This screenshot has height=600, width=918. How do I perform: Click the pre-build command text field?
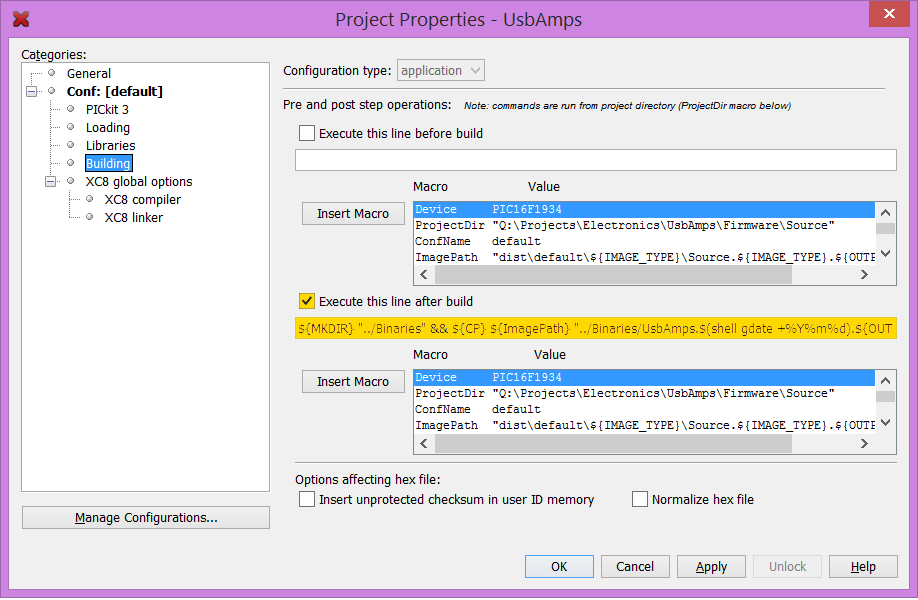pyautogui.click(x=595, y=160)
